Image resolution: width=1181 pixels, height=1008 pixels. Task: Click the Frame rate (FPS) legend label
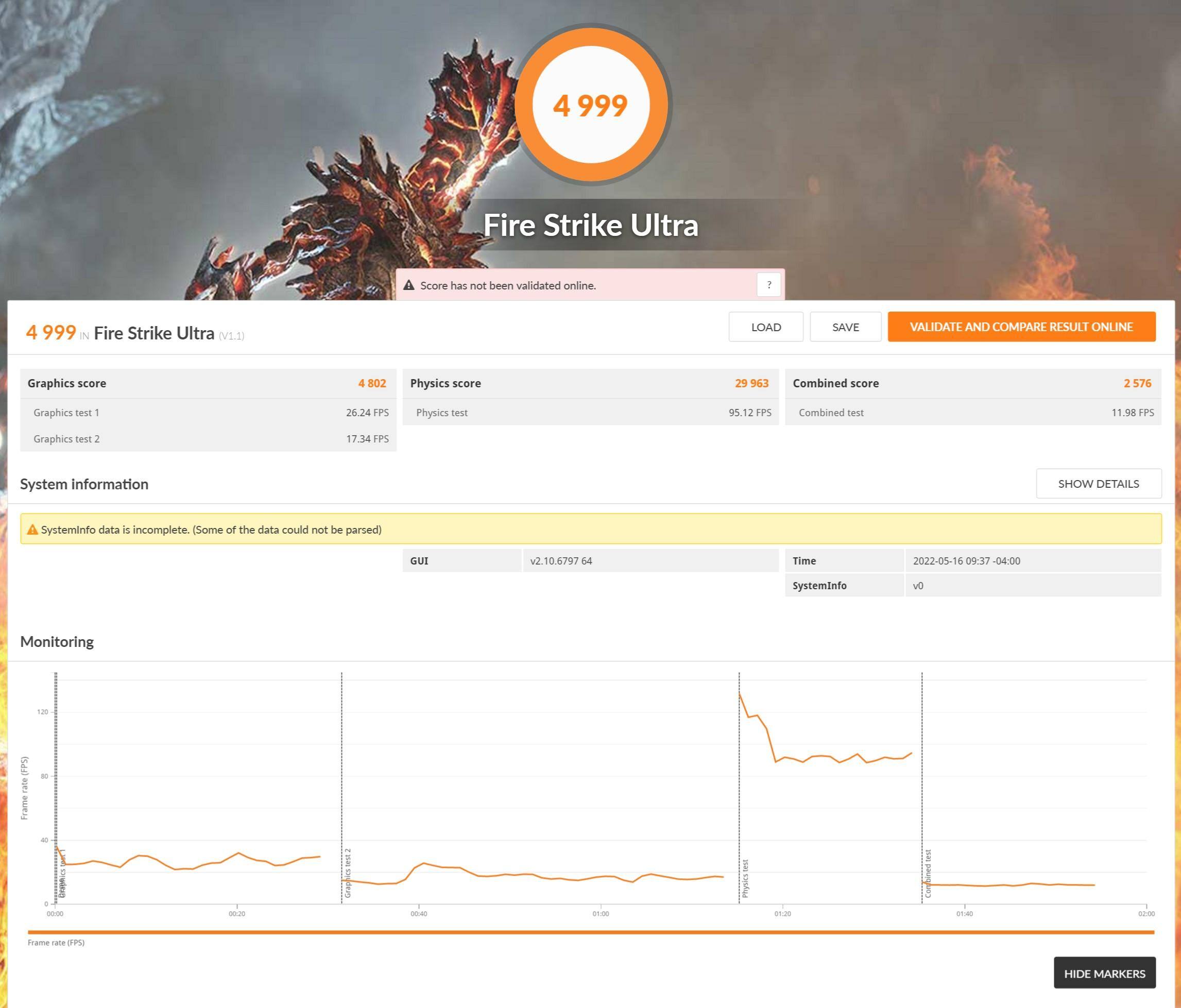[56, 943]
